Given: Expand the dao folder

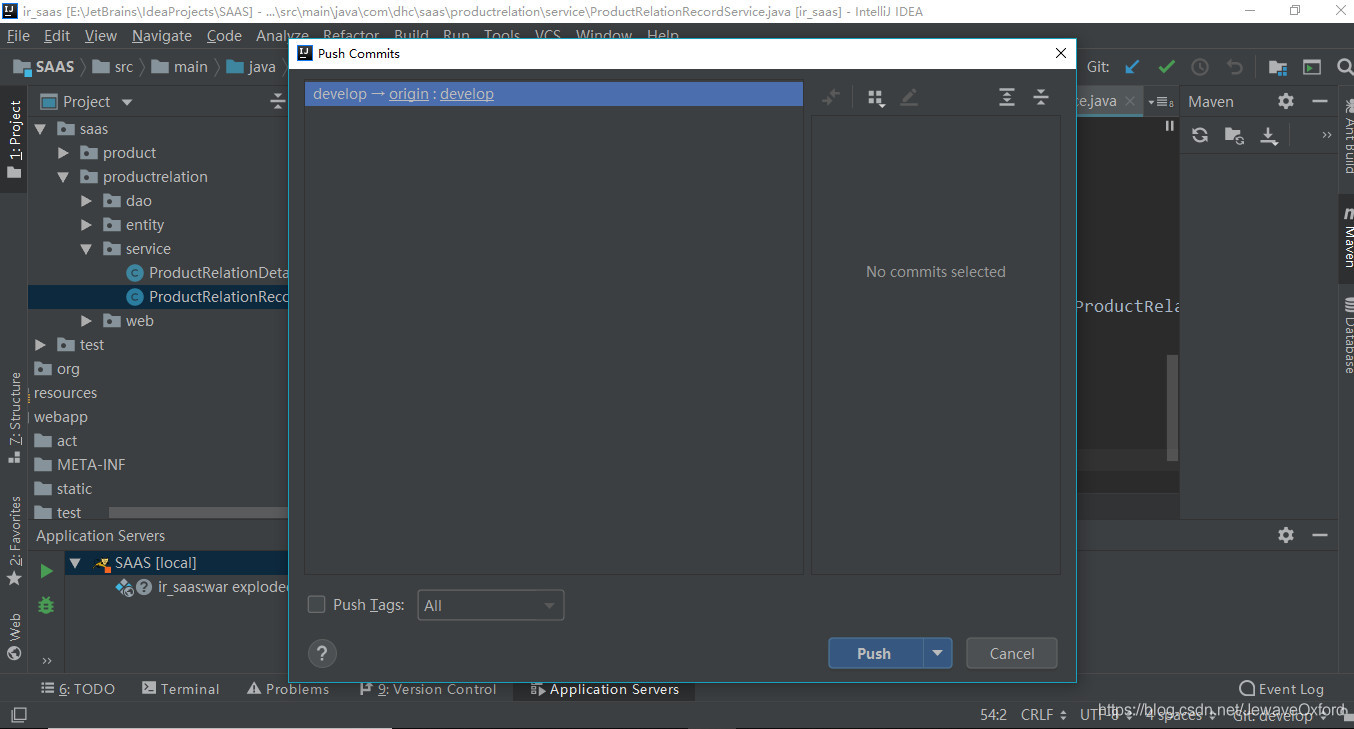Looking at the screenshot, I should coord(86,201).
